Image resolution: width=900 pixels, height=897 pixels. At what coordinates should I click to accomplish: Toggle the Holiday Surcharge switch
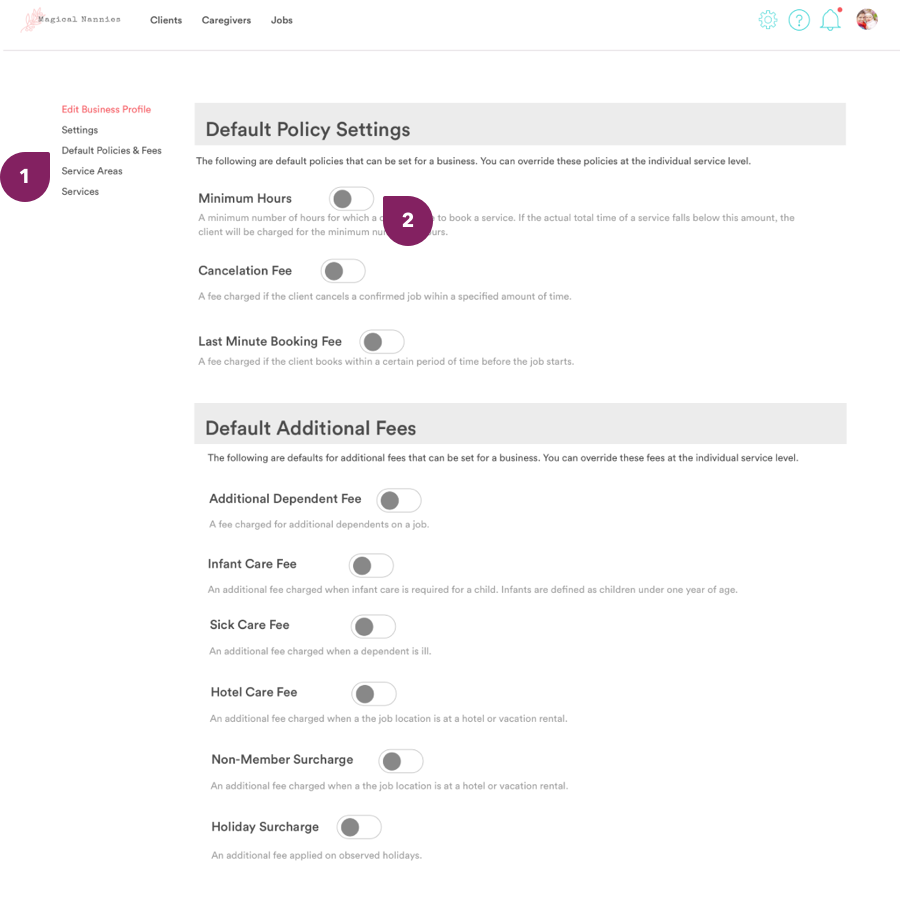click(359, 828)
